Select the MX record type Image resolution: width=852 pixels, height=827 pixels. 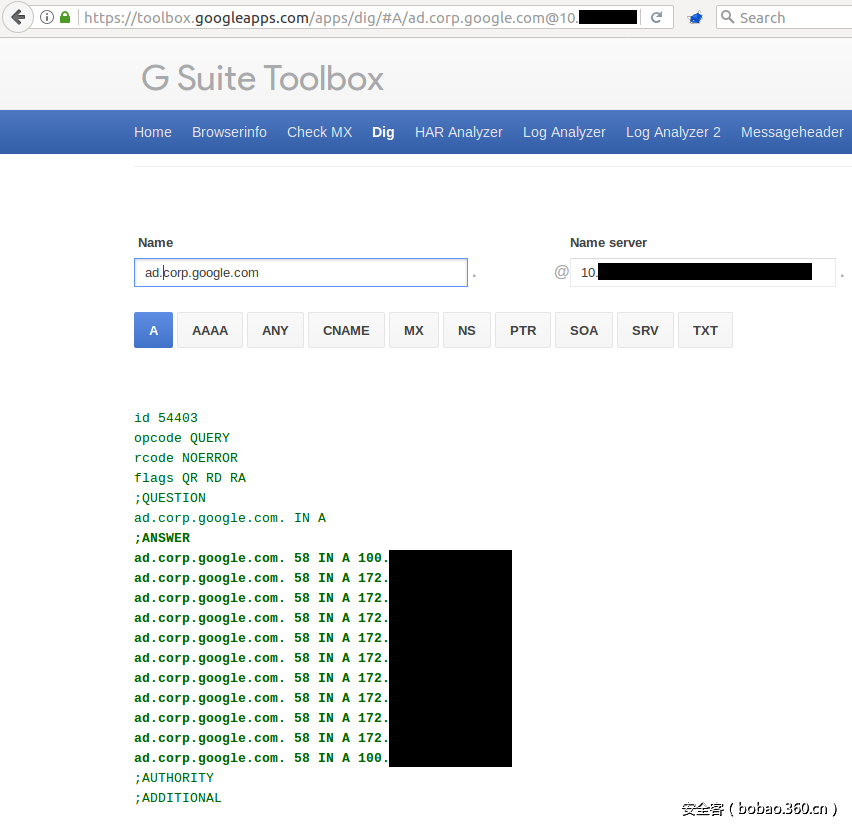[x=414, y=330]
